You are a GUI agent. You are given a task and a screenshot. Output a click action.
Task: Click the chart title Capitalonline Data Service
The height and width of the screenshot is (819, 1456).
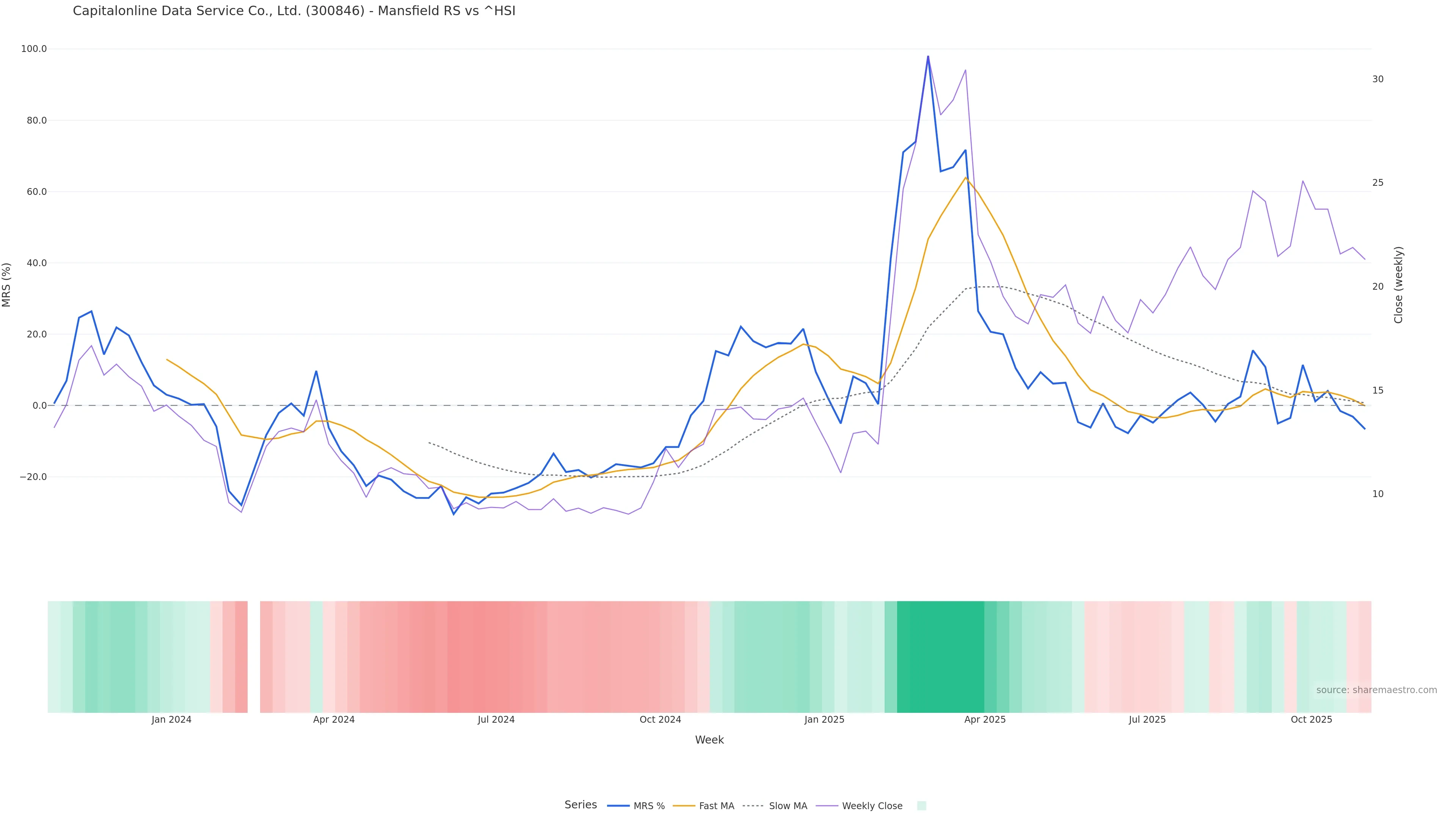tap(294, 11)
